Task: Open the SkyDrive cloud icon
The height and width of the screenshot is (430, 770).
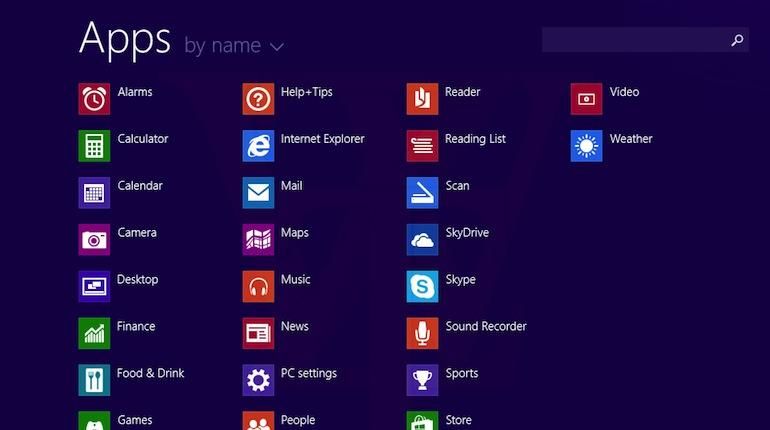Action: coord(422,240)
